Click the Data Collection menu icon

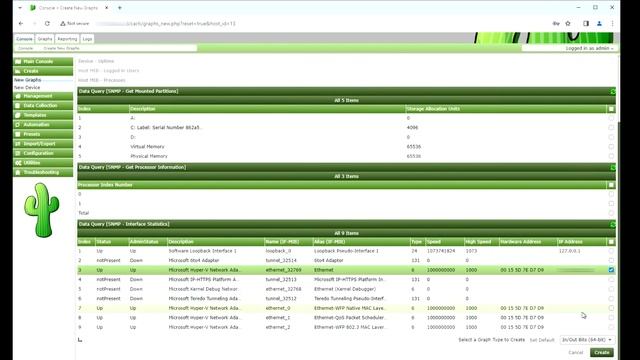coord(18,105)
